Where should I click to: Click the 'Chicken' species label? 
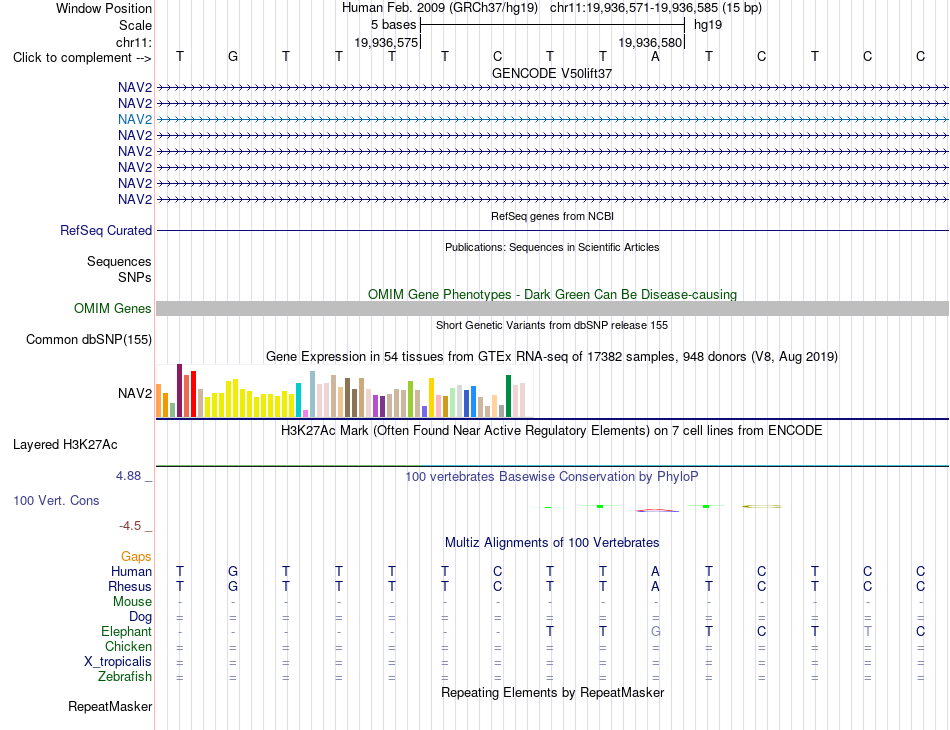(128, 646)
